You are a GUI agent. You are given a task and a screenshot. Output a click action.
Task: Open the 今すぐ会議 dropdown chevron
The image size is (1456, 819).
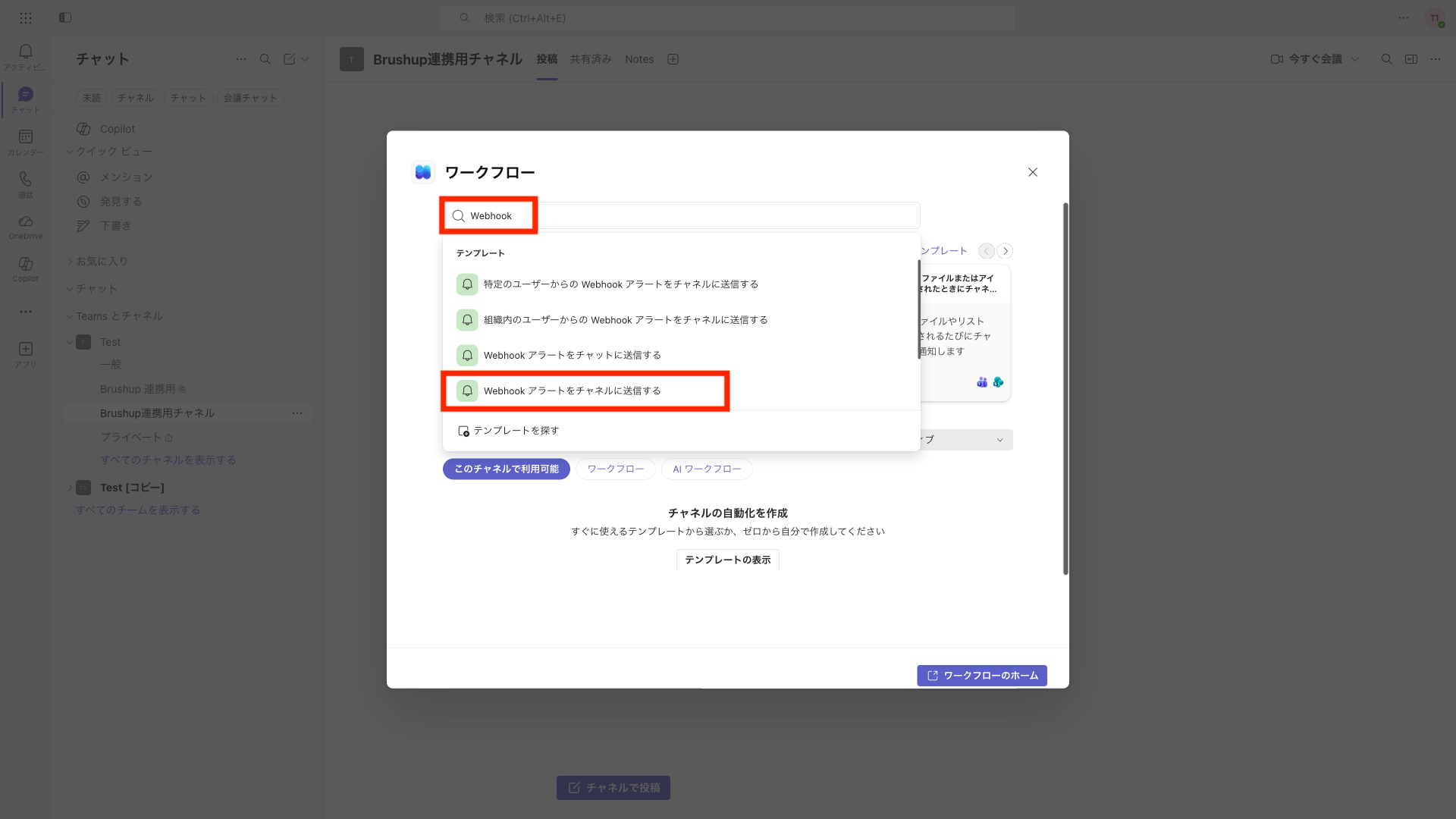coord(1355,59)
